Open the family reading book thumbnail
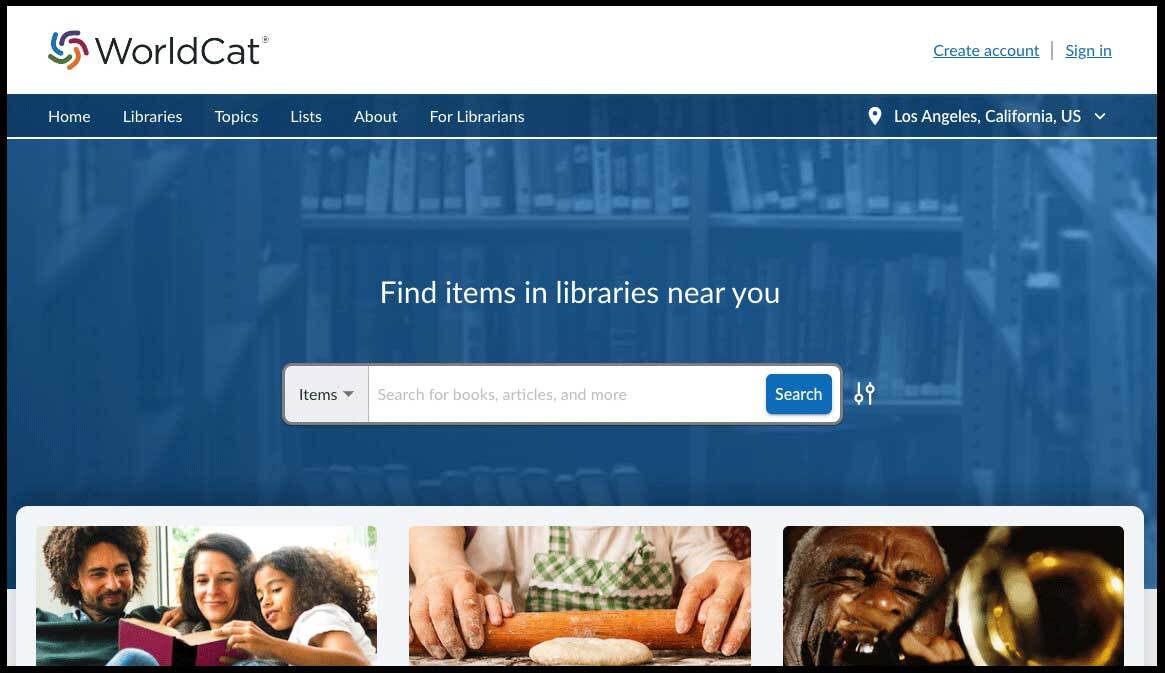 207,596
